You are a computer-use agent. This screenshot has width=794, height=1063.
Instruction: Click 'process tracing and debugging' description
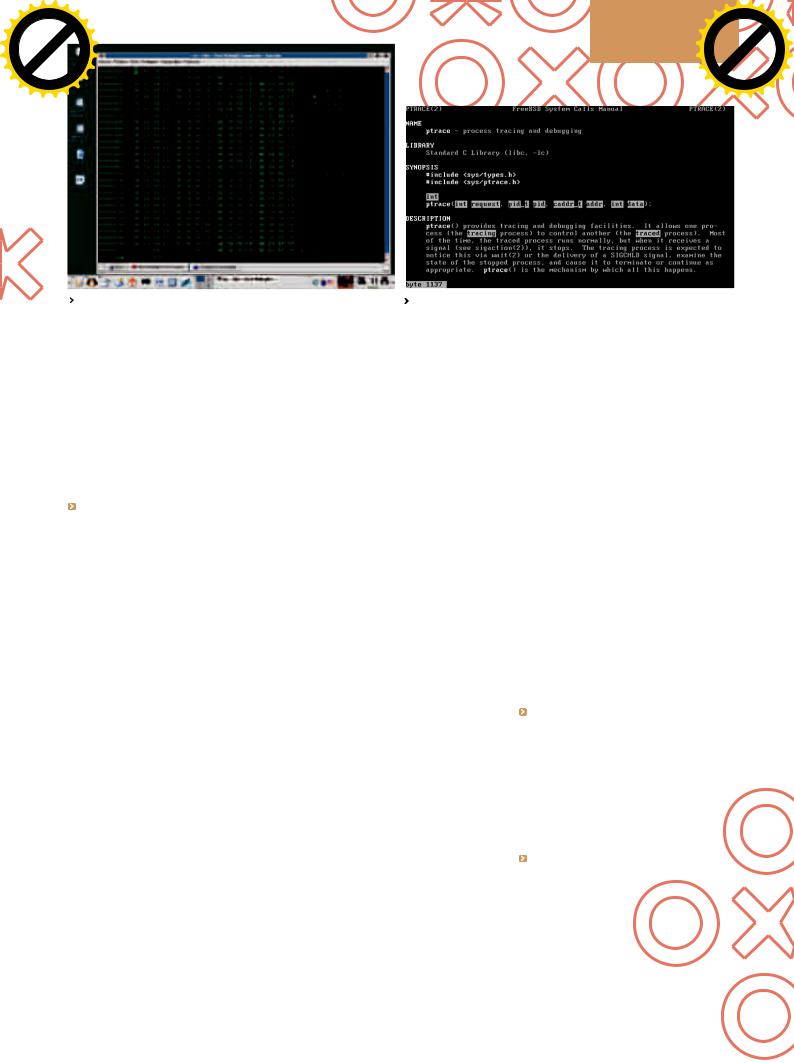(x=522, y=131)
